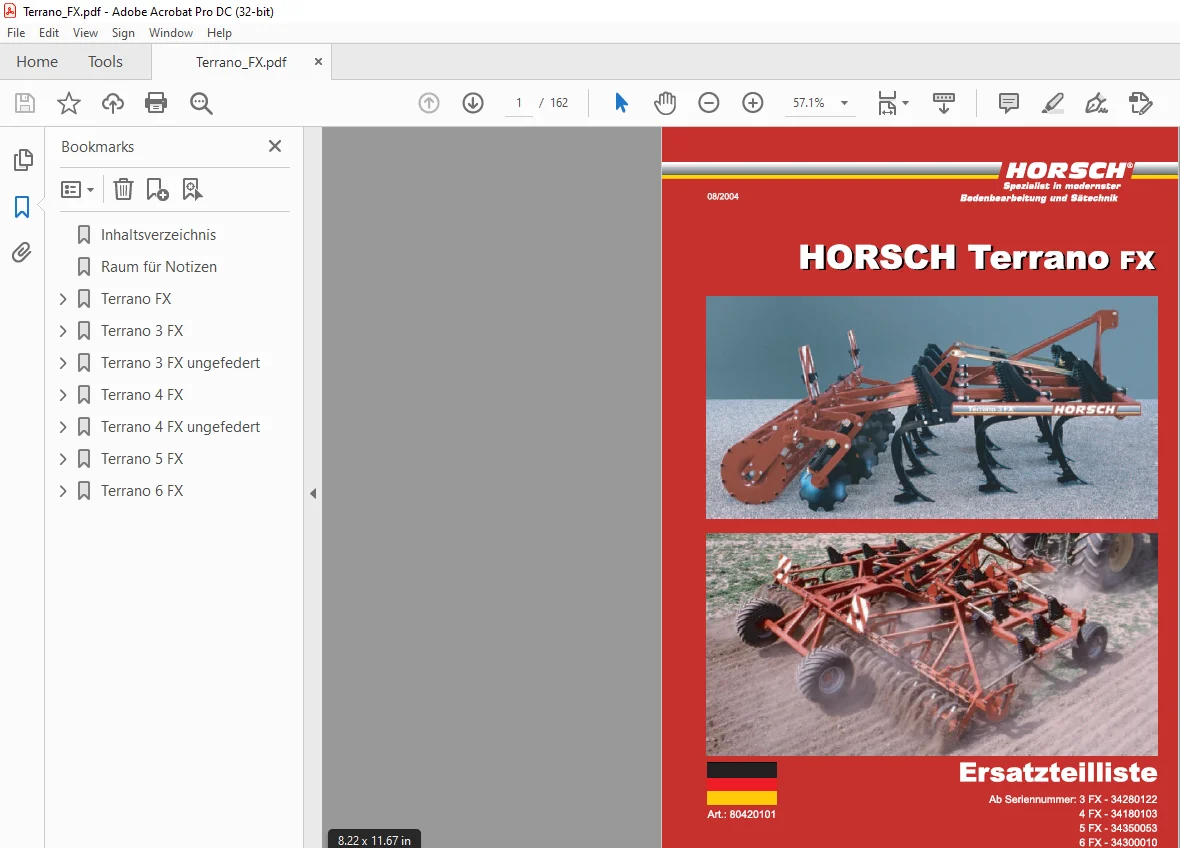Bookmark file with the star icon
This screenshot has width=1180, height=848.
[68, 103]
